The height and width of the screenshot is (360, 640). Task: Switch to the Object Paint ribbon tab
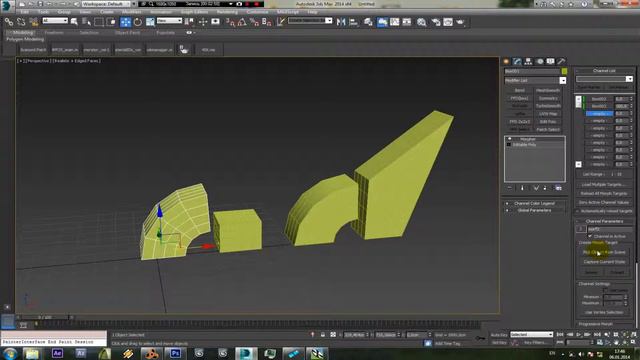click(x=127, y=33)
